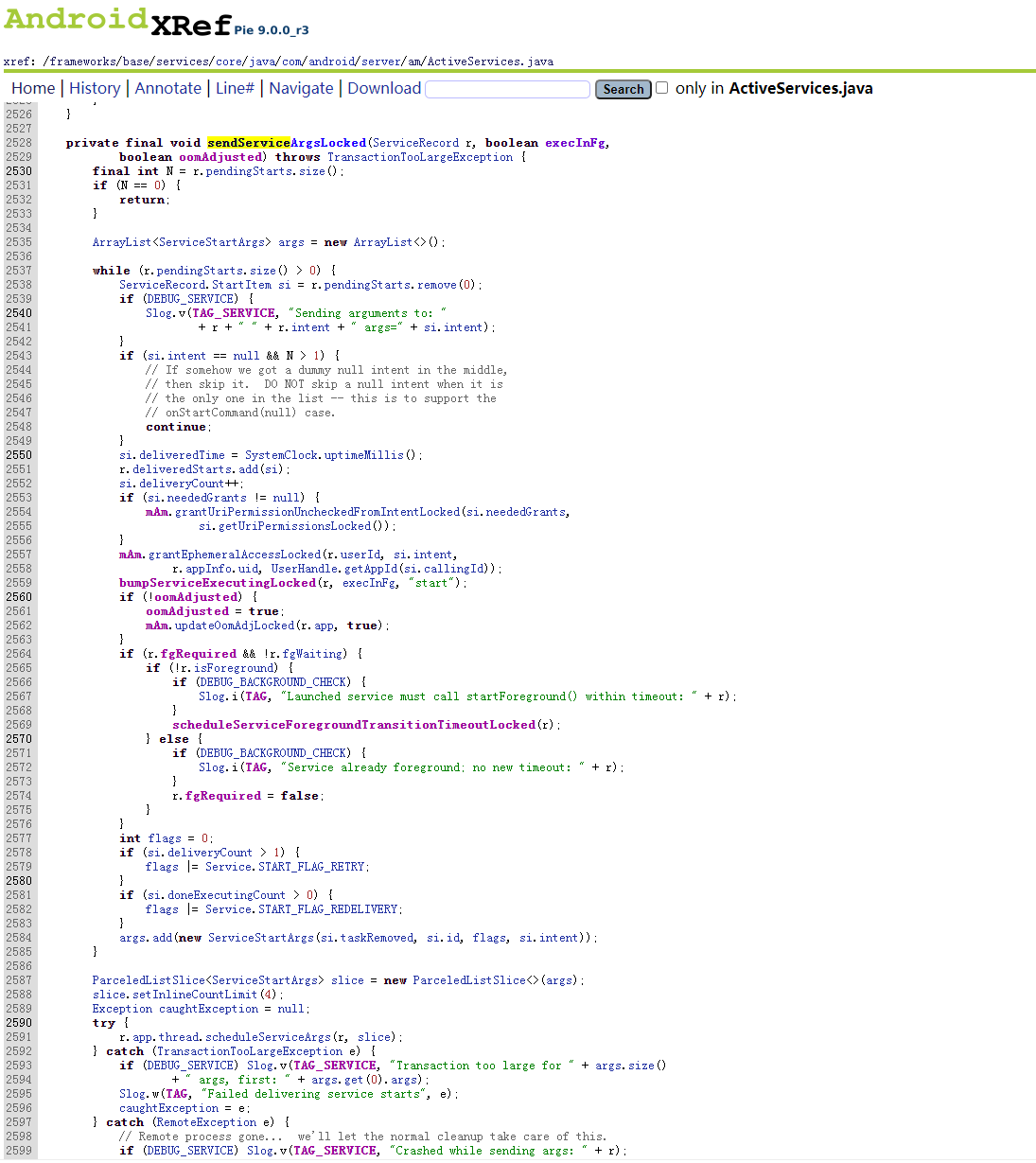The height and width of the screenshot is (1163, 1036).
Task: Open the base path segment link
Action: 136,62
